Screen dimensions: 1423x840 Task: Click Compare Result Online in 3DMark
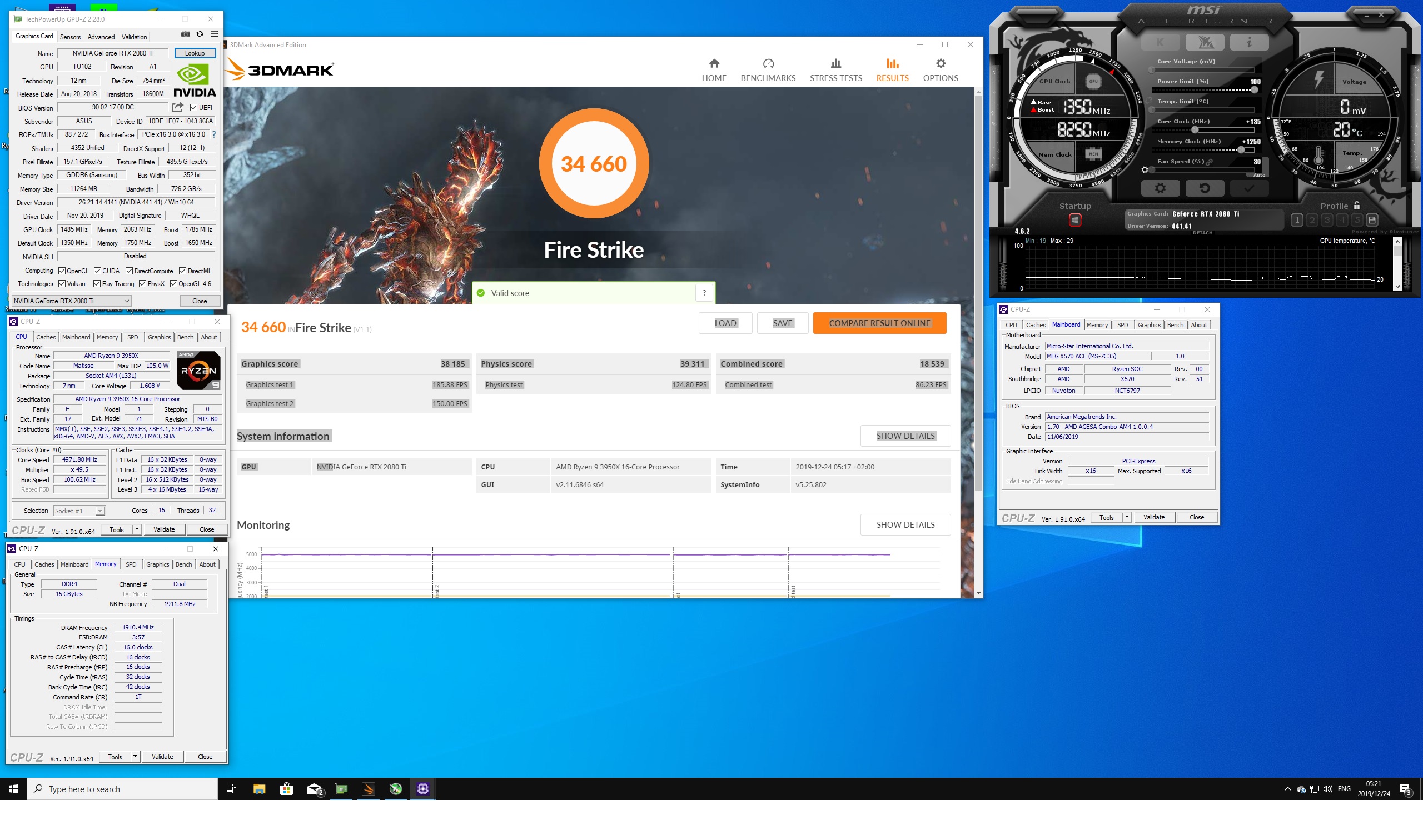pos(879,323)
